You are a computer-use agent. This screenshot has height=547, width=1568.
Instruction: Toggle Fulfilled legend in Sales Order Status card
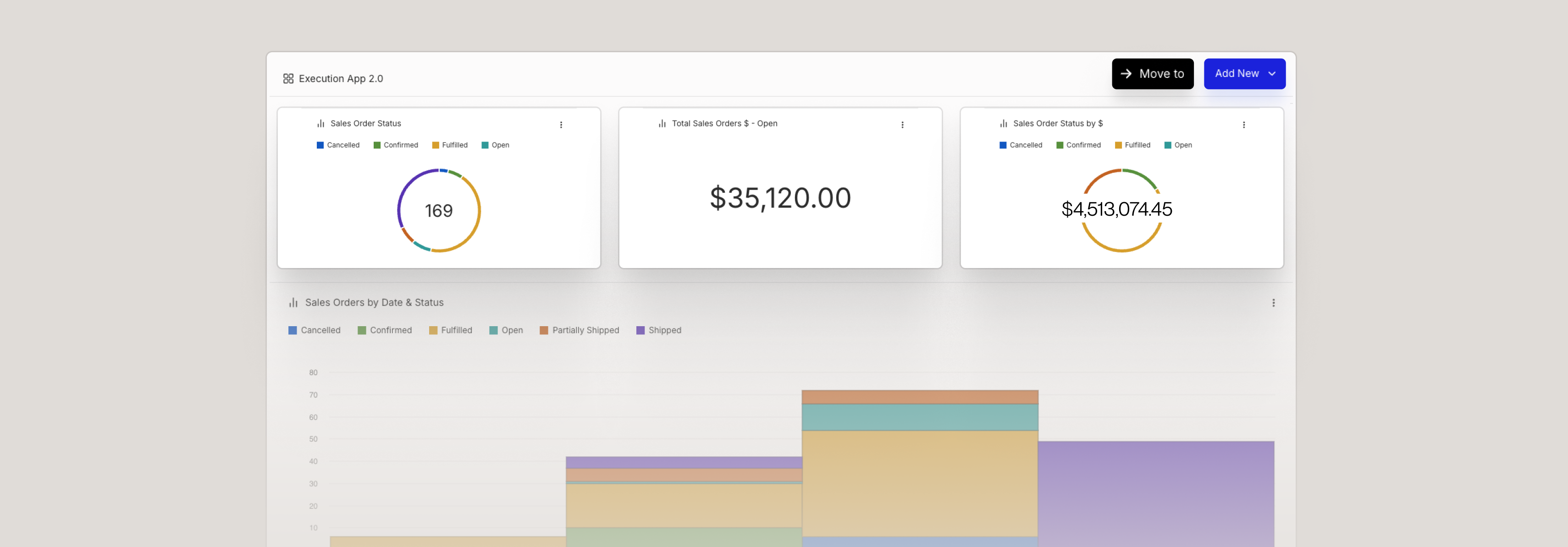click(450, 145)
